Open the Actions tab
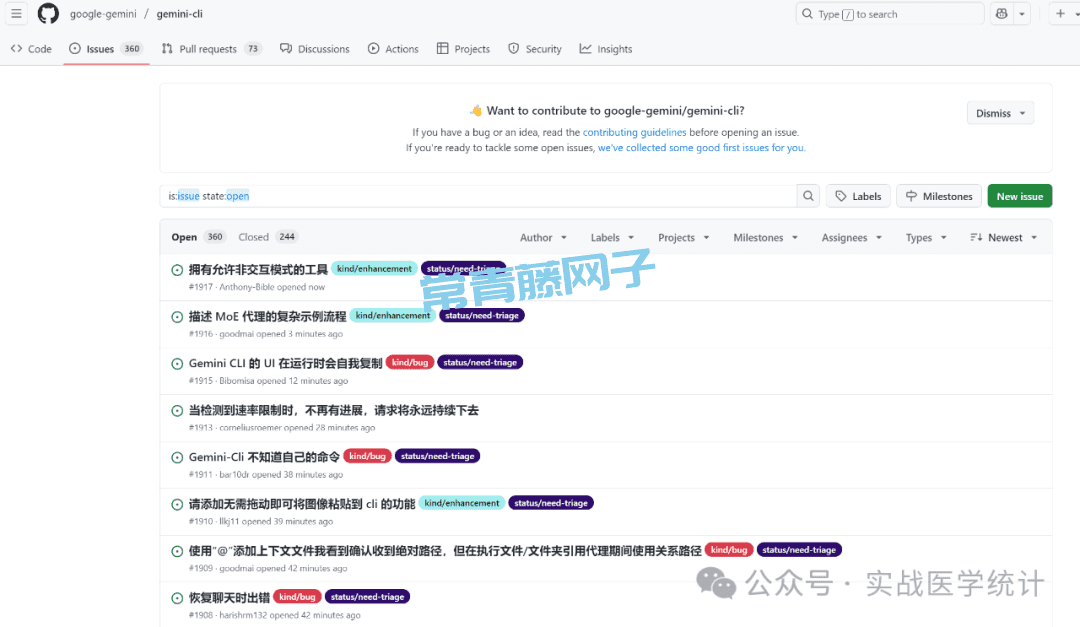Image resolution: width=1080 pixels, height=627 pixels. pos(393,49)
